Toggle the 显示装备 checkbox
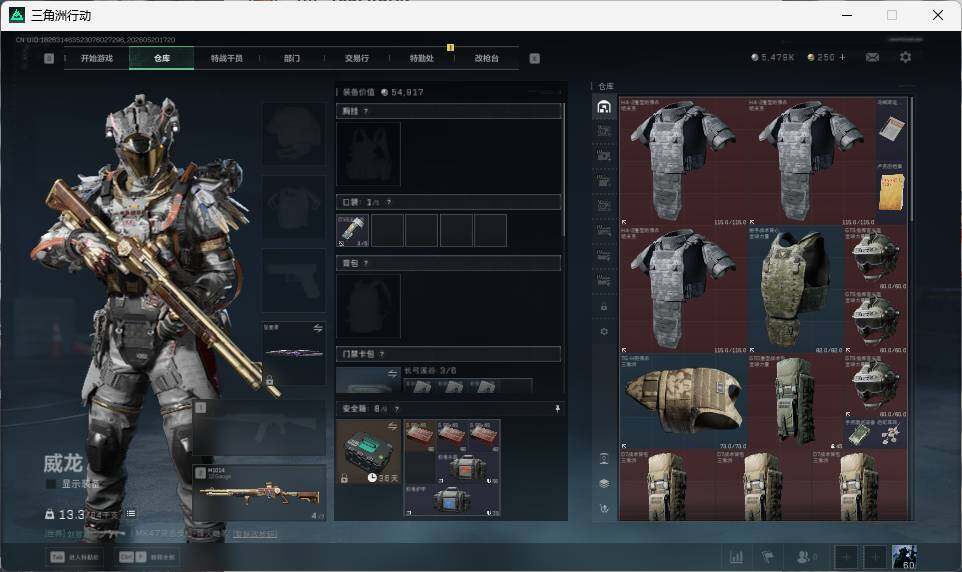 coord(52,484)
